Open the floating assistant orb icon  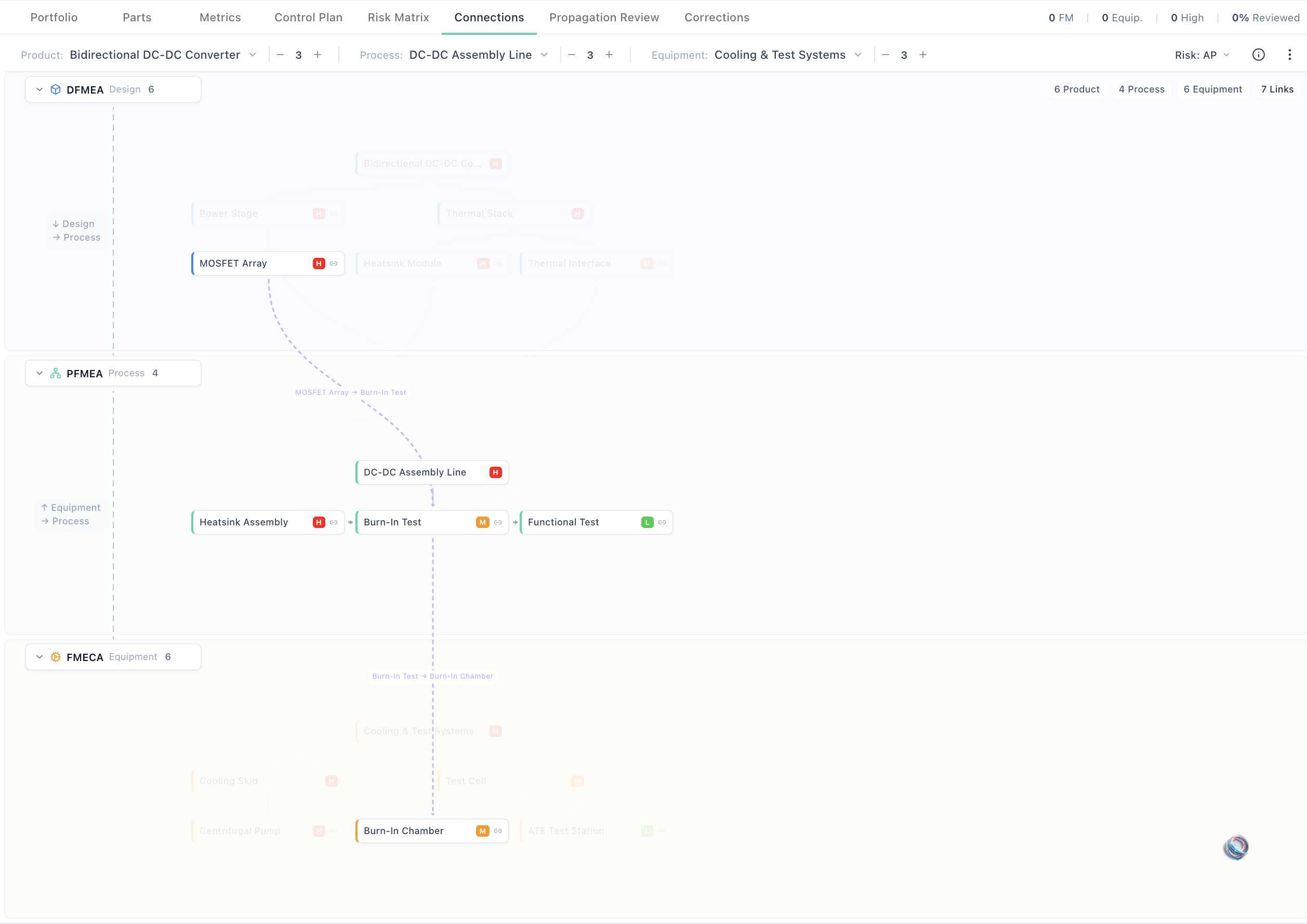click(x=1236, y=847)
